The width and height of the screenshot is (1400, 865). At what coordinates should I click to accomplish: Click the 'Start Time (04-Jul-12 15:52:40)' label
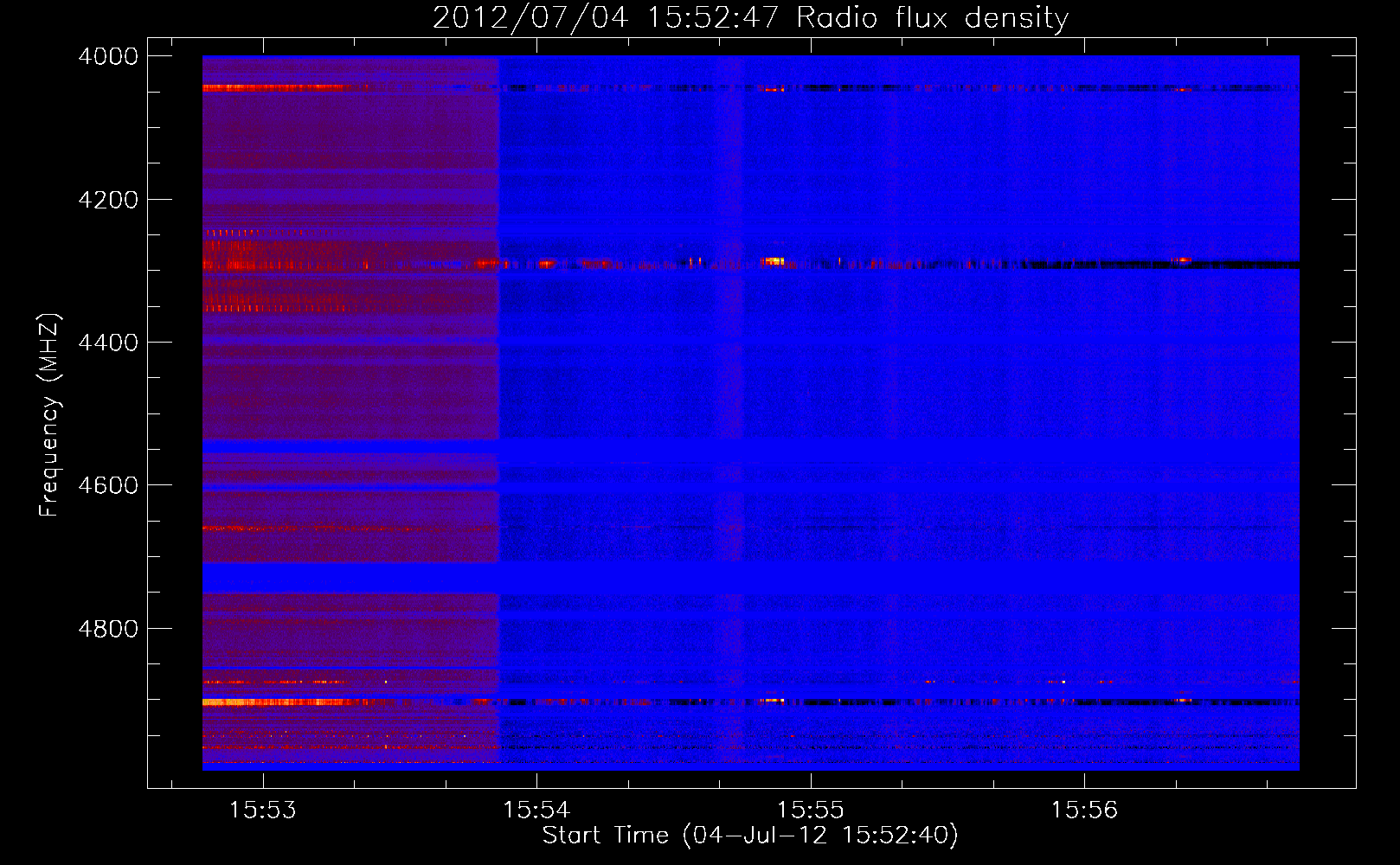(x=750, y=836)
